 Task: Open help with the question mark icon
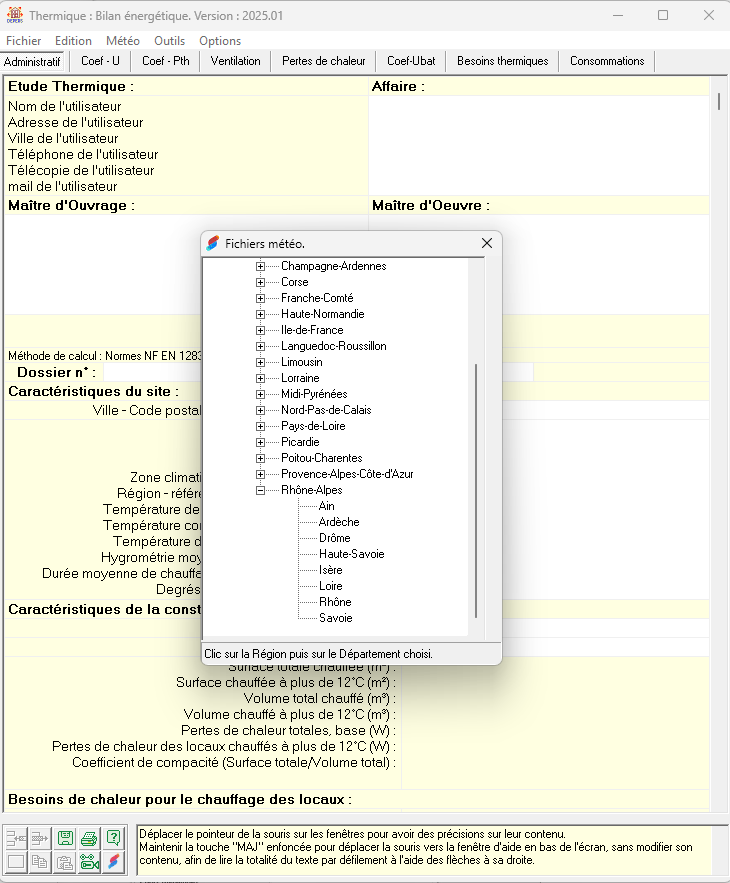(x=114, y=838)
